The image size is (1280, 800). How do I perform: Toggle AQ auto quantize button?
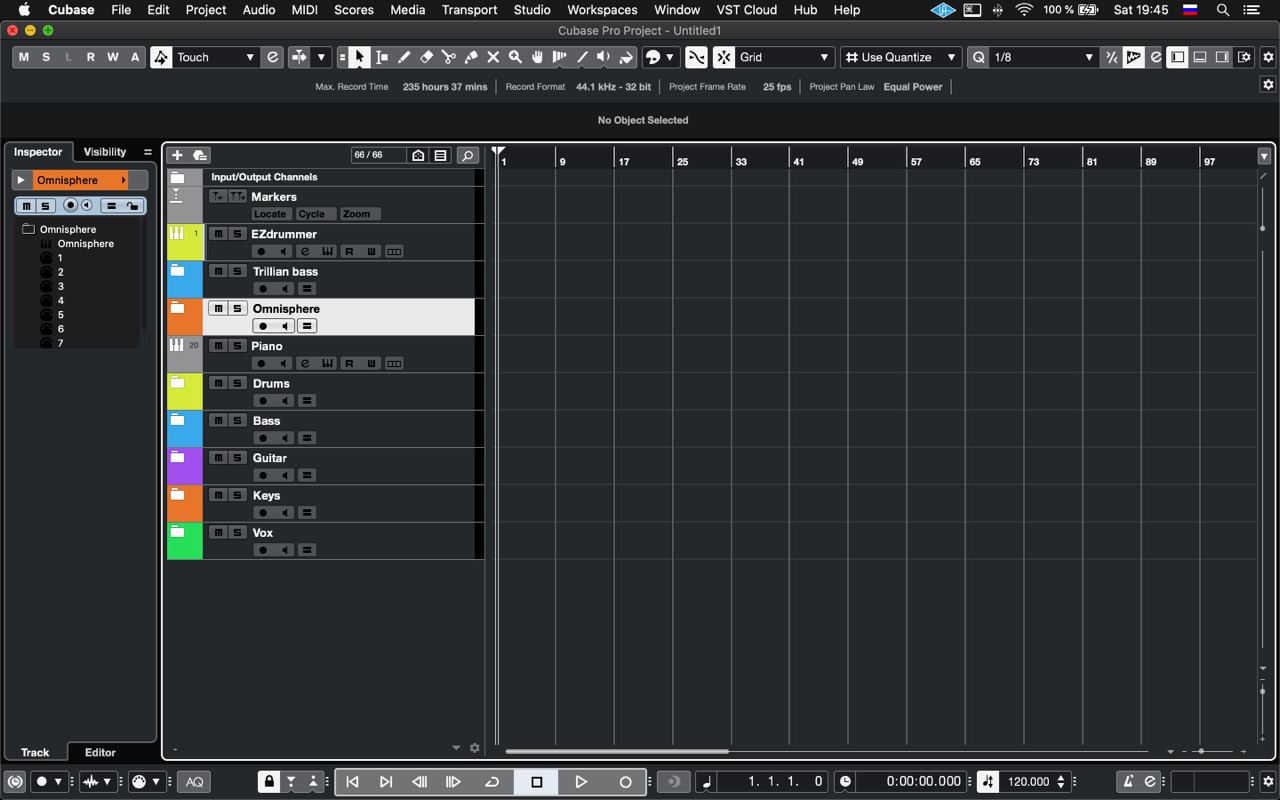[x=195, y=782]
